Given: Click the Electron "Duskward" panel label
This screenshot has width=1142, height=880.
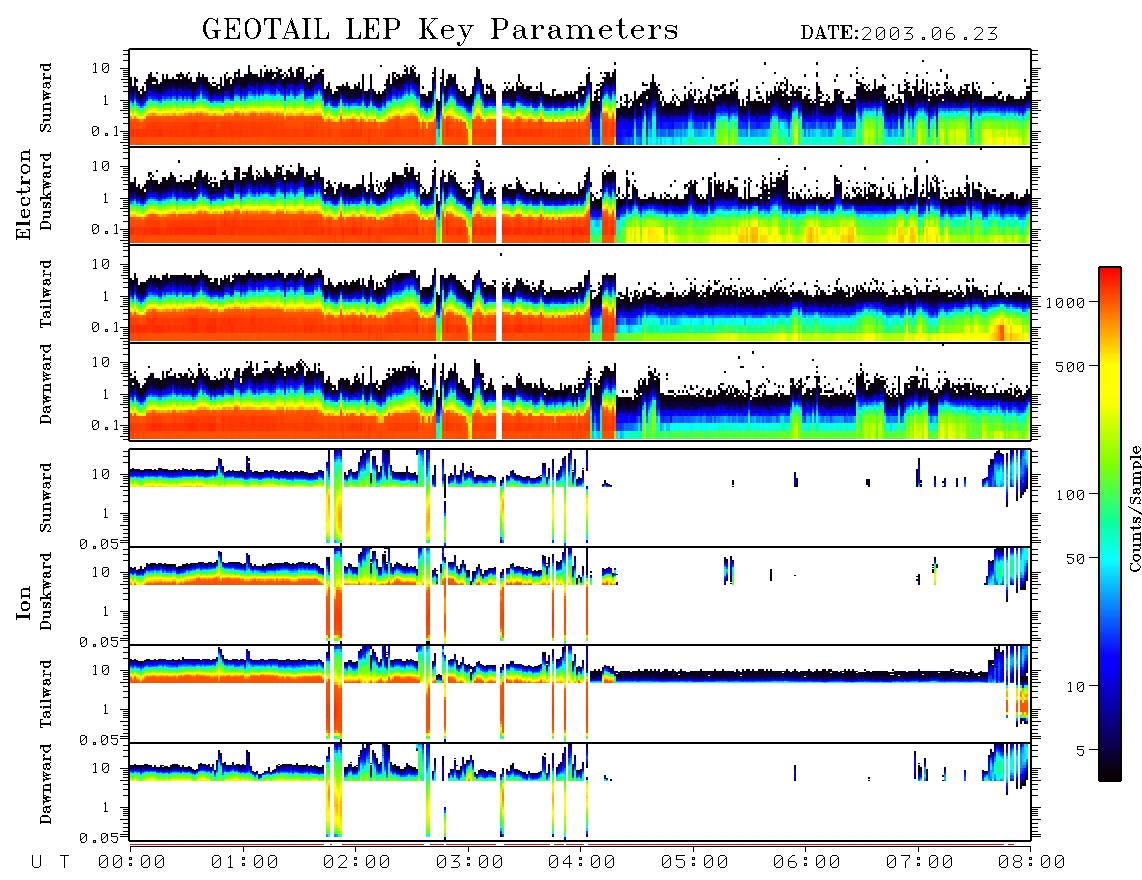Looking at the screenshot, I should [x=46, y=192].
